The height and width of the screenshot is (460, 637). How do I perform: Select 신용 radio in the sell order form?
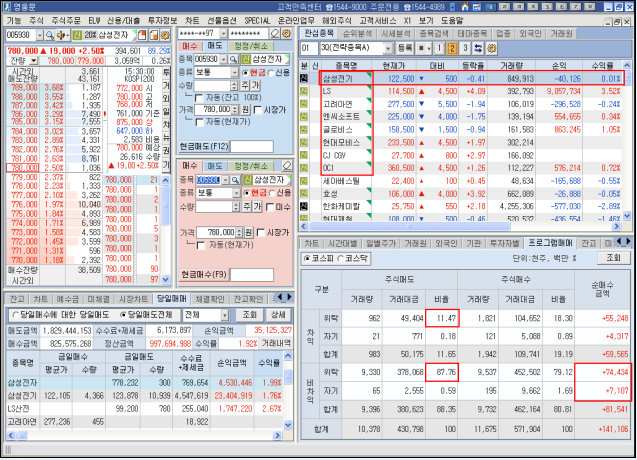(271, 73)
